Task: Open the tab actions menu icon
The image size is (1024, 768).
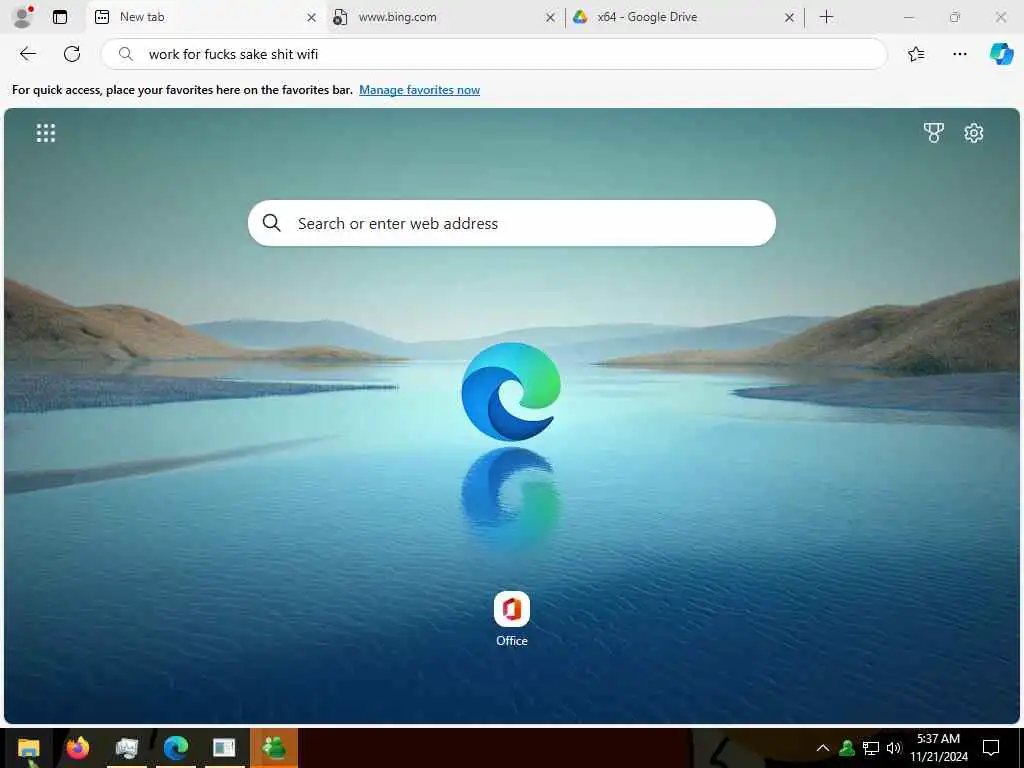Action: [60, 17]
